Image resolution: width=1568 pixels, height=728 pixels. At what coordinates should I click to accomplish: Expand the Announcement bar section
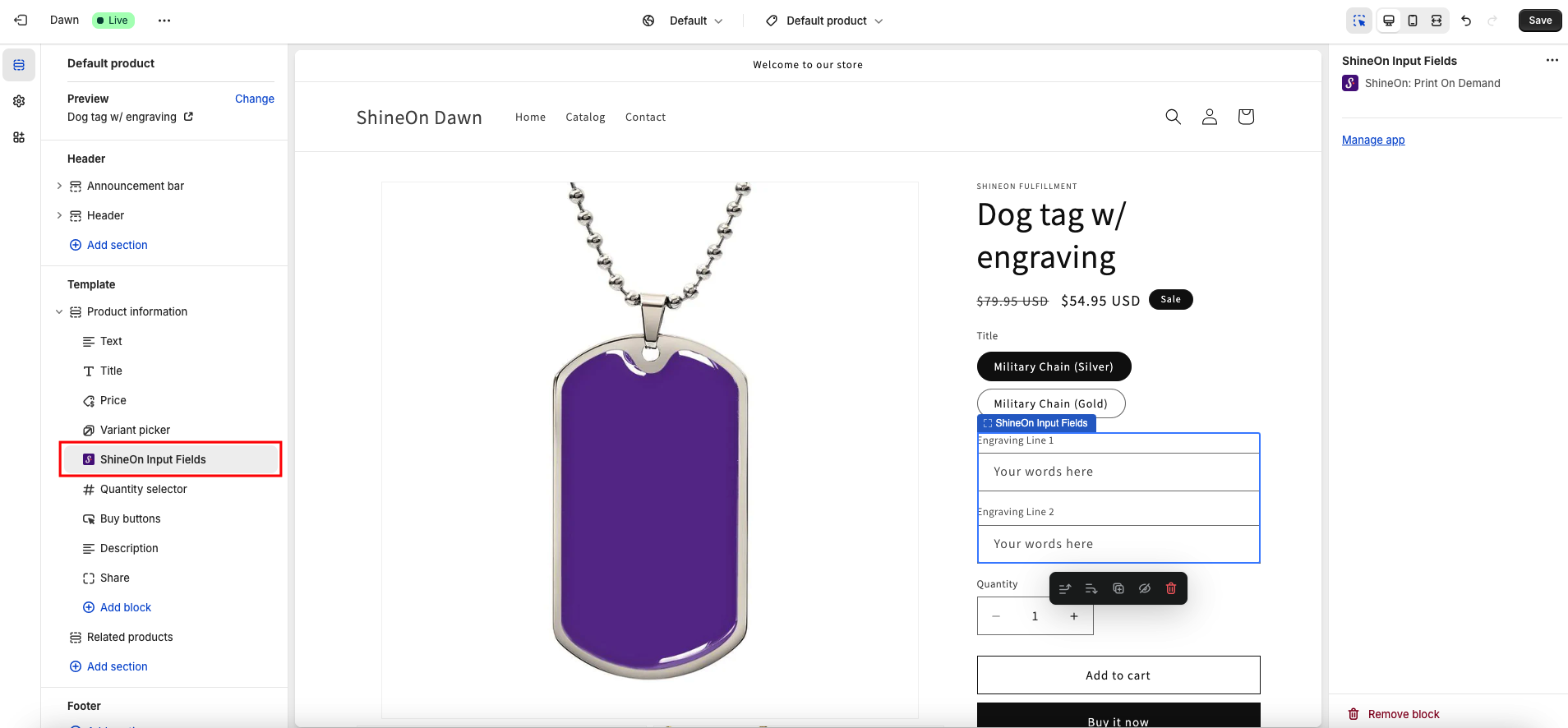[59, 186]
